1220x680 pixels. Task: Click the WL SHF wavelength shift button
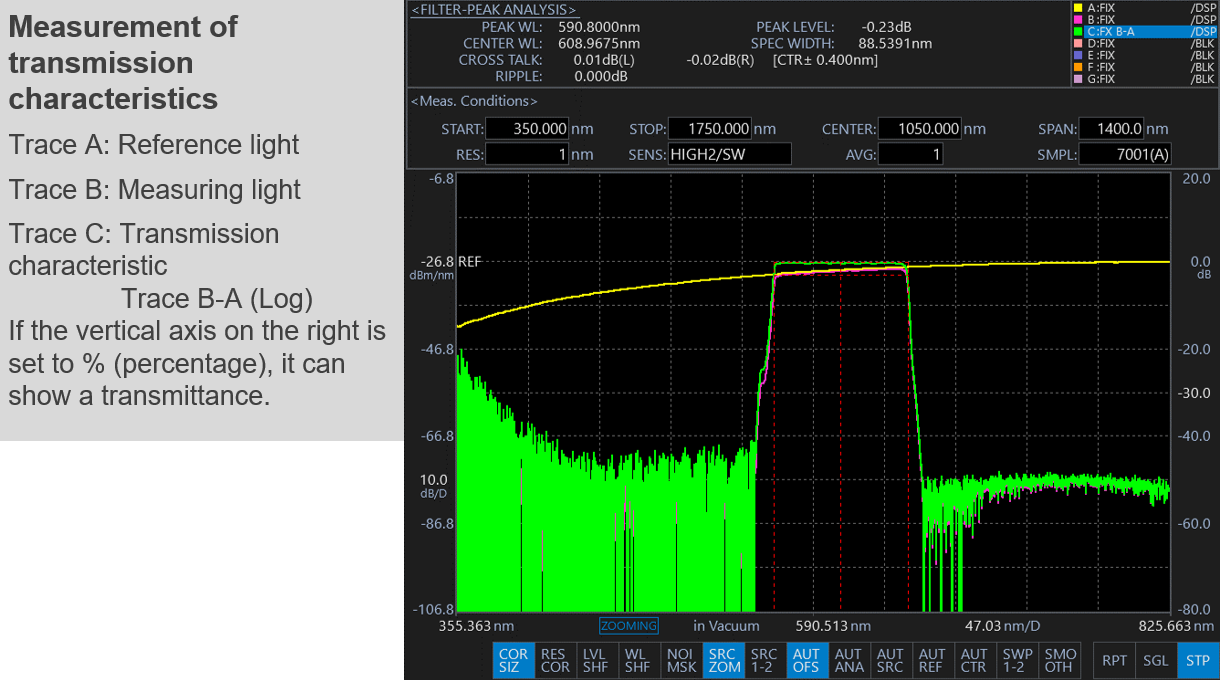(637, 661)
